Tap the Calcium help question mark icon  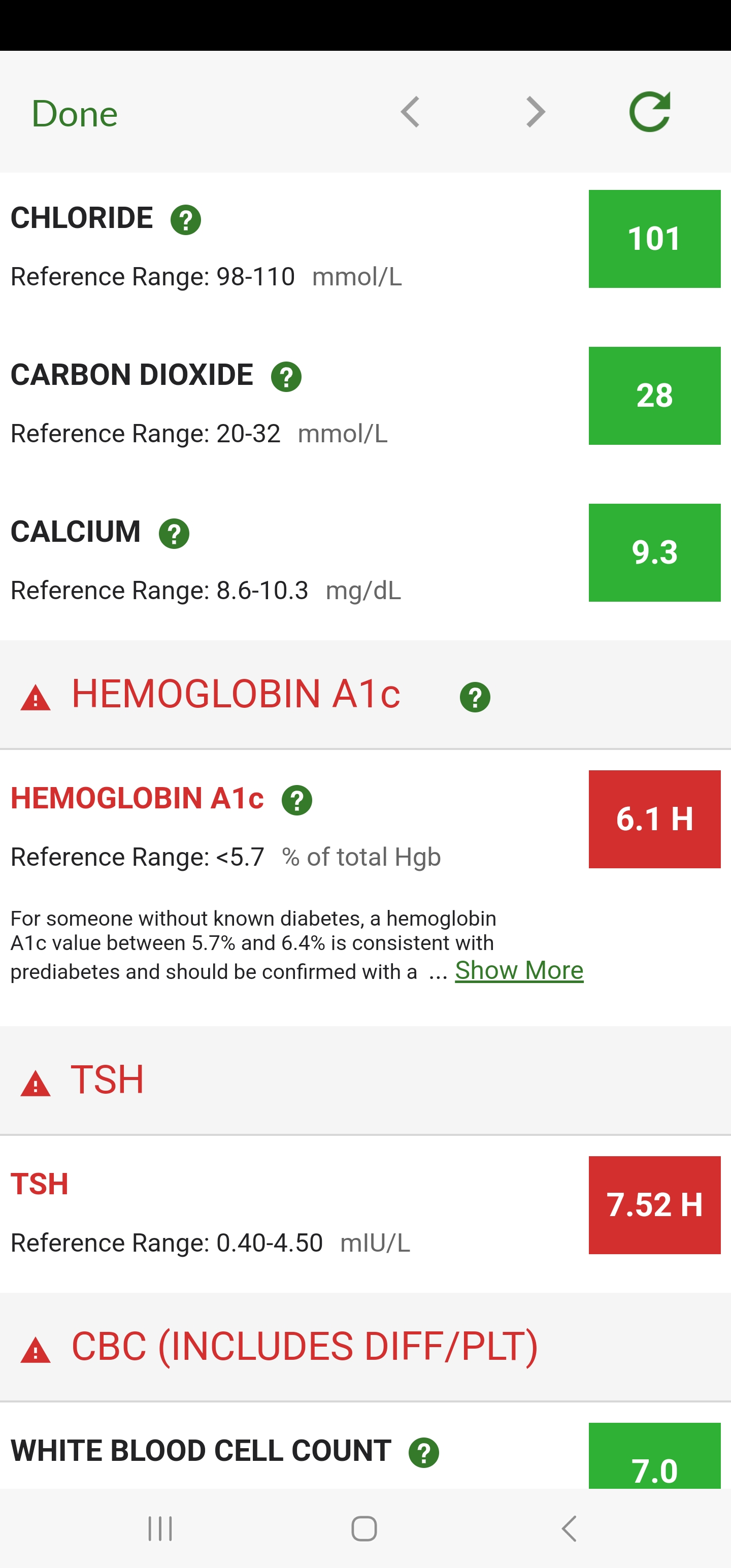pyautogui.click(x=174, y=534)
